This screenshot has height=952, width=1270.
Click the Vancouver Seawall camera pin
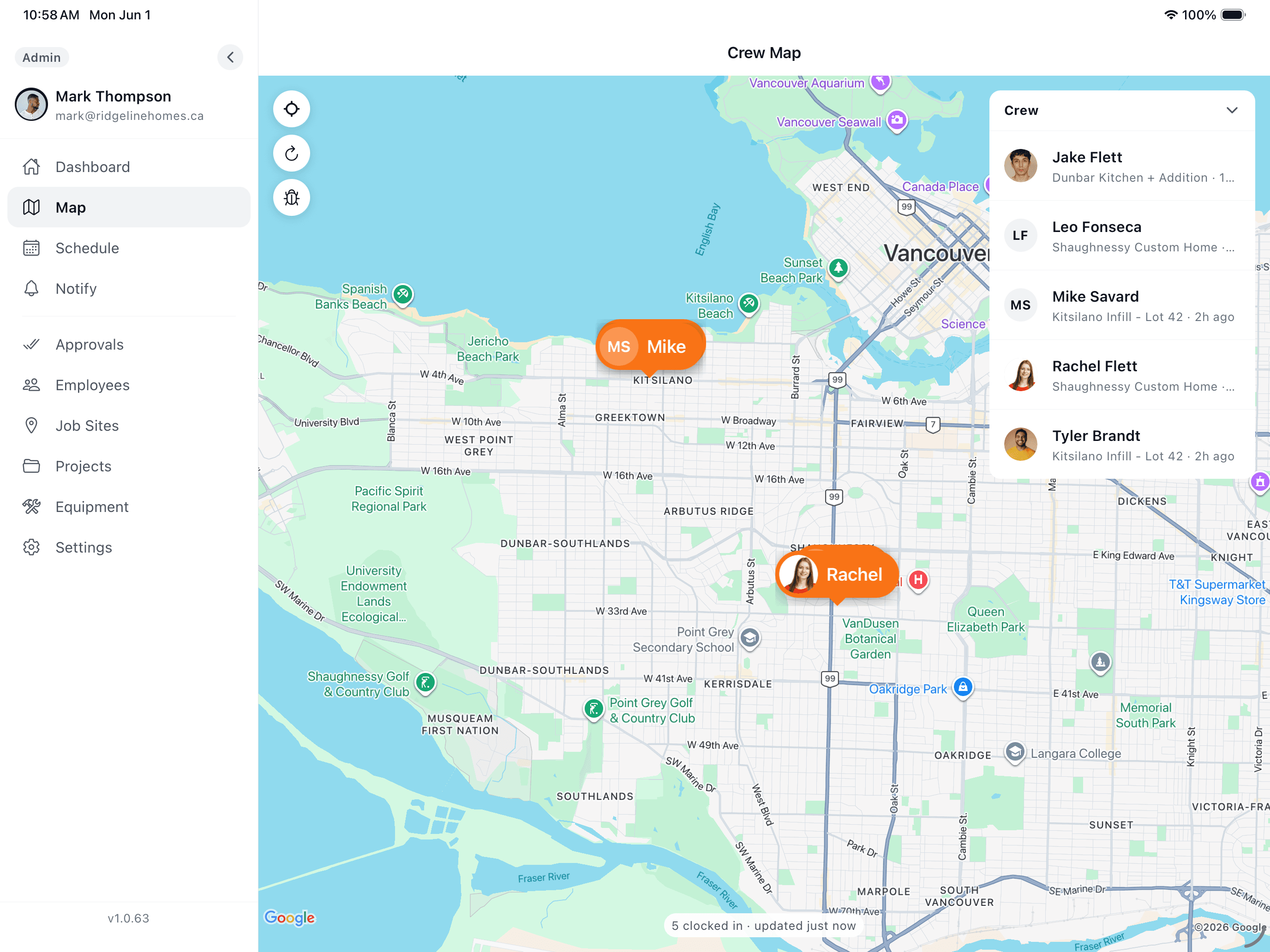point(897,121)
